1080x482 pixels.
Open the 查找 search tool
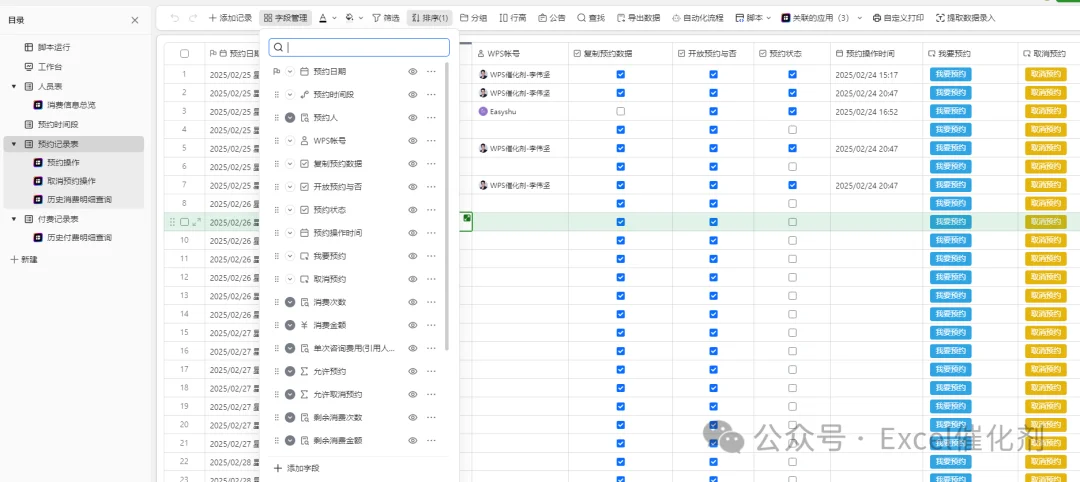point(591,18)
